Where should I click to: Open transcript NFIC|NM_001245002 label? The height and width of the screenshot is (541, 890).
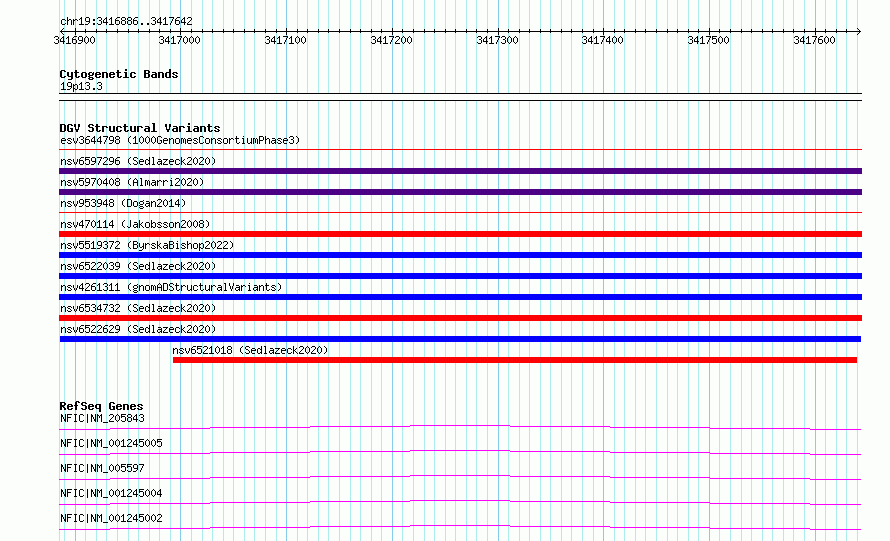pyautogui.click(x=111, y=518)
